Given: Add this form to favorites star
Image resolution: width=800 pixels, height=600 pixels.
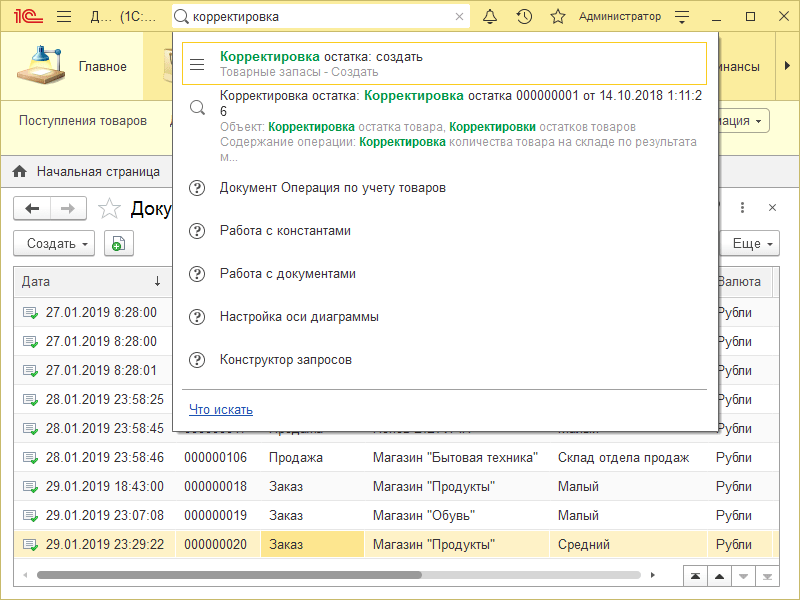Looking at the screenshot, I should click(109, 208).
